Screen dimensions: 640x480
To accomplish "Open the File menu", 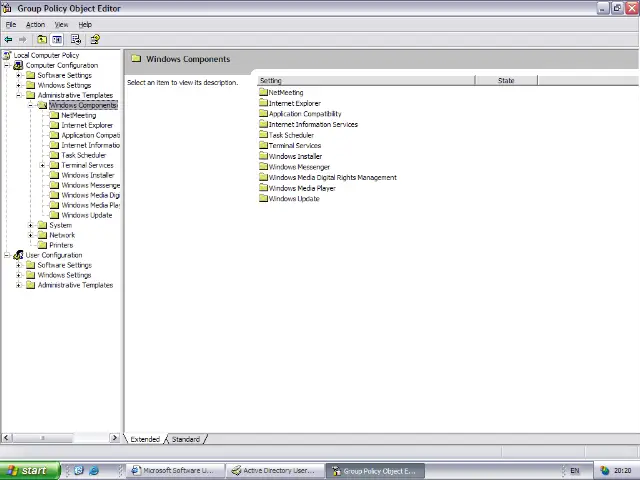I will pyautogui.click(x=11, y=24).
